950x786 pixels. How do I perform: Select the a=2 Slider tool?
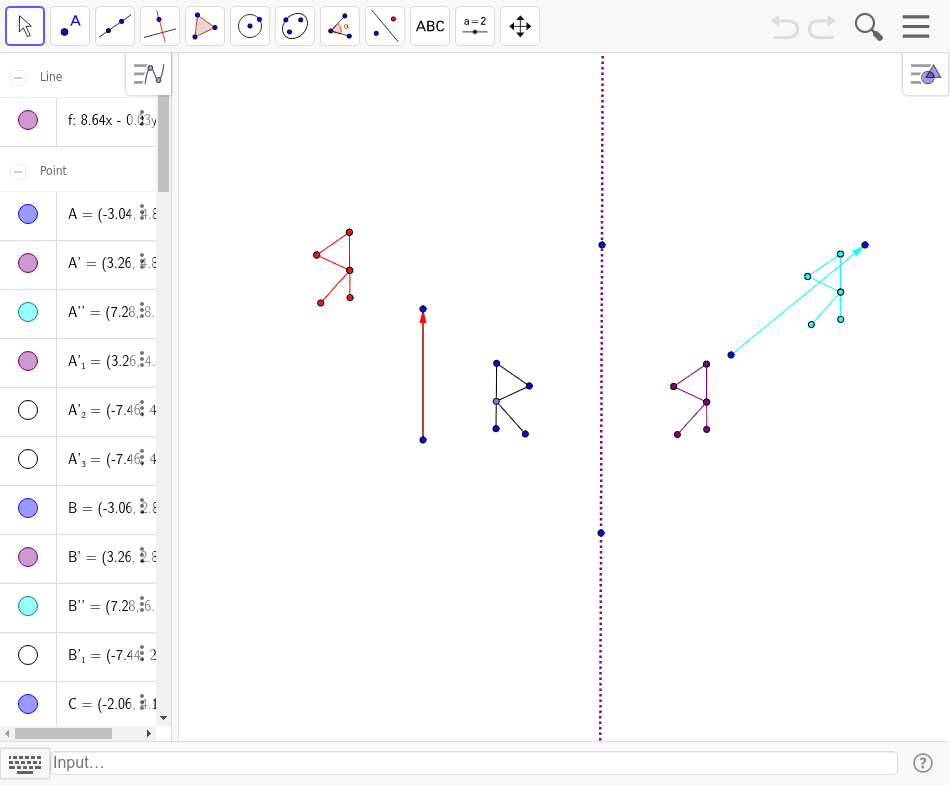click(475, 26)
